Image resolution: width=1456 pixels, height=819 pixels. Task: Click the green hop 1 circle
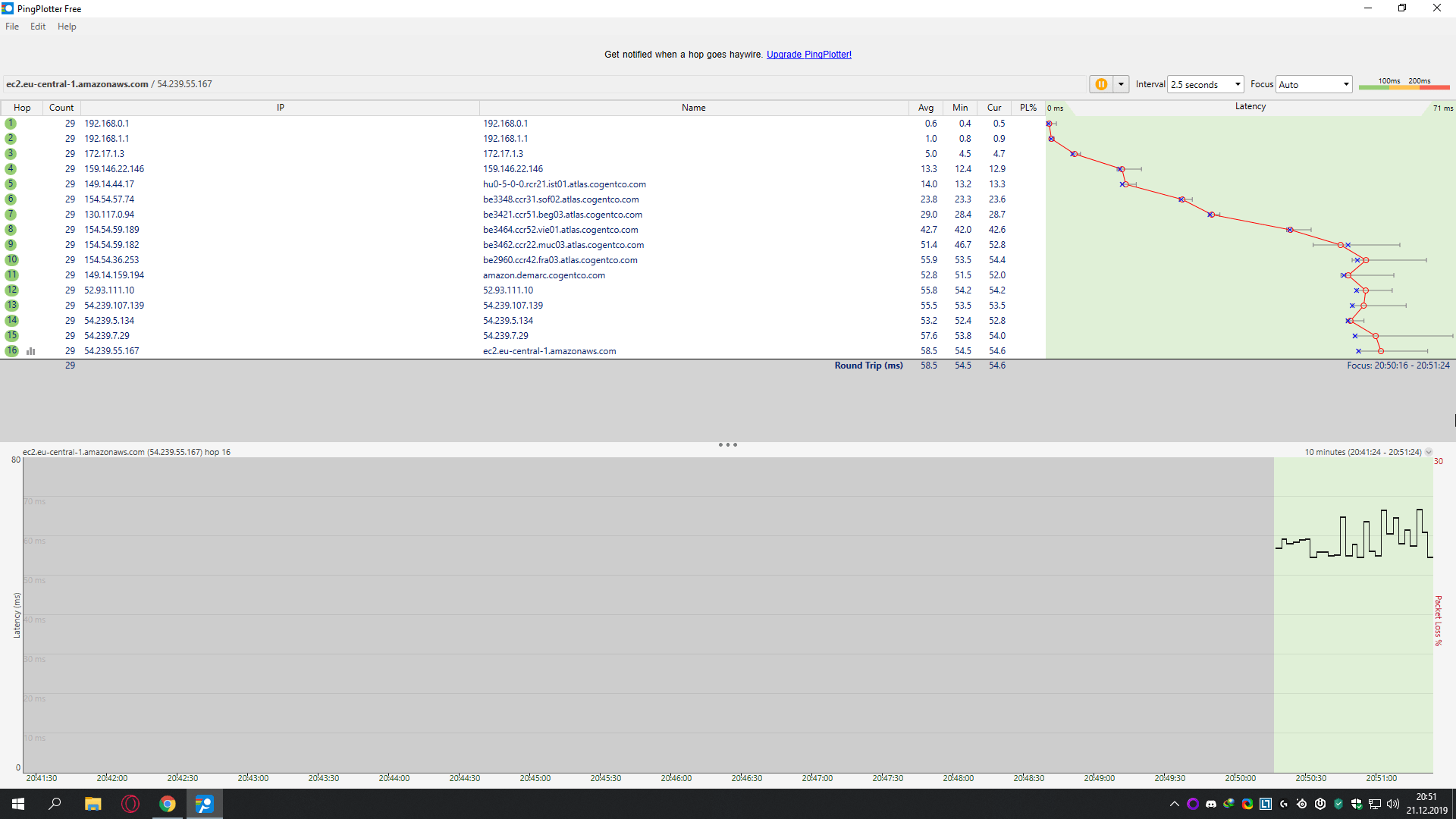click(11, 124)
